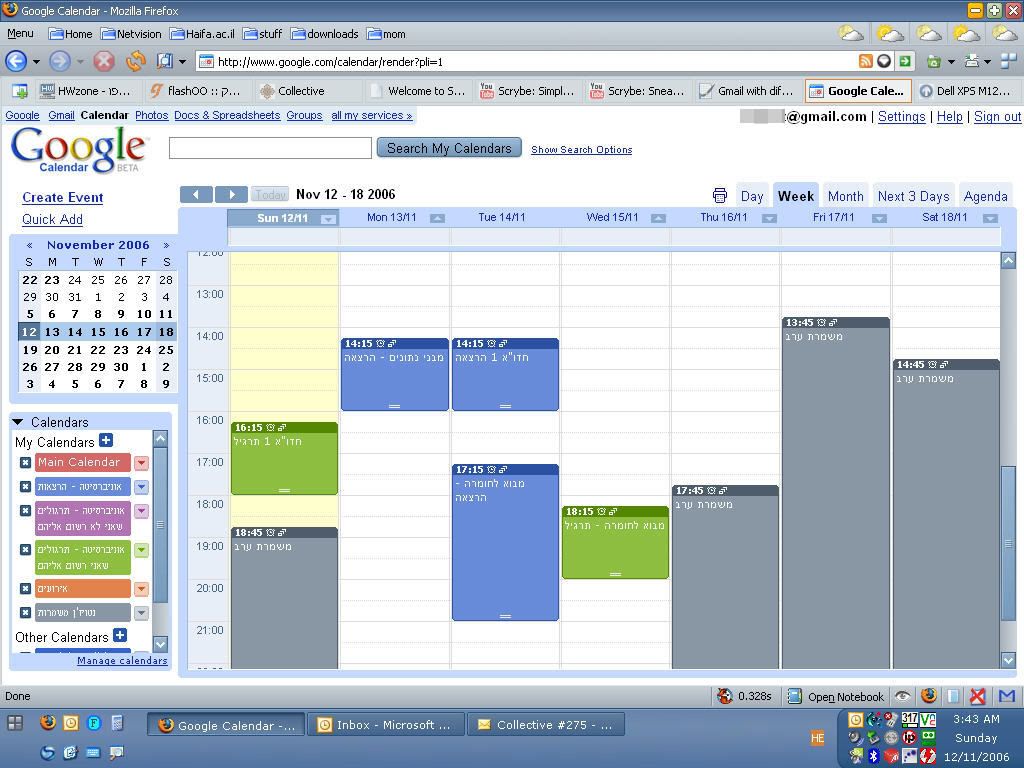The height and width of the screenshot is (768, 1024).
Task: Click the plus icon beside Other Calendars
Action: [120, 635]
